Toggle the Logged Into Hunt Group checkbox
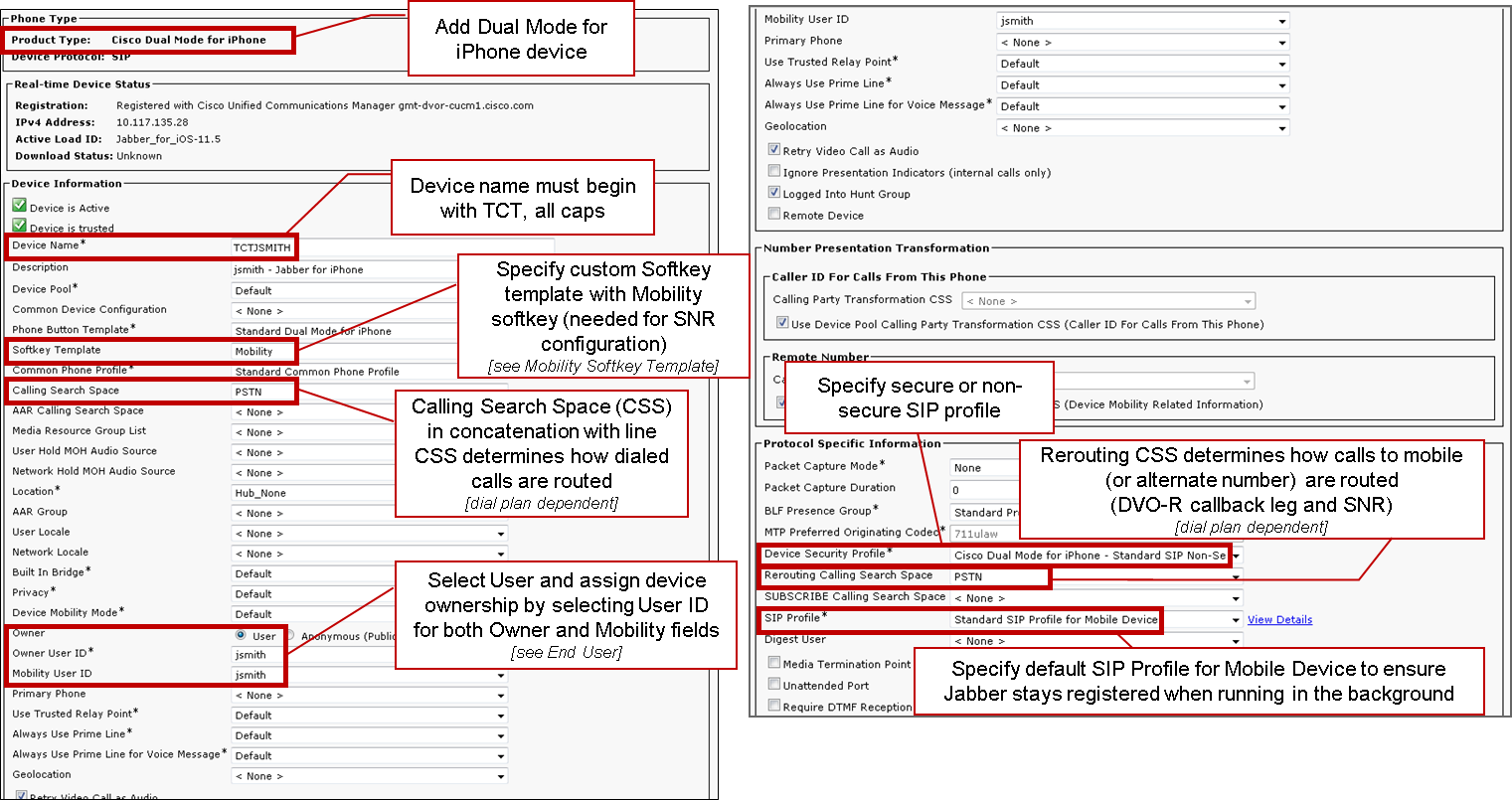Viewport: 1512px width, 800px height. [773, 193]
